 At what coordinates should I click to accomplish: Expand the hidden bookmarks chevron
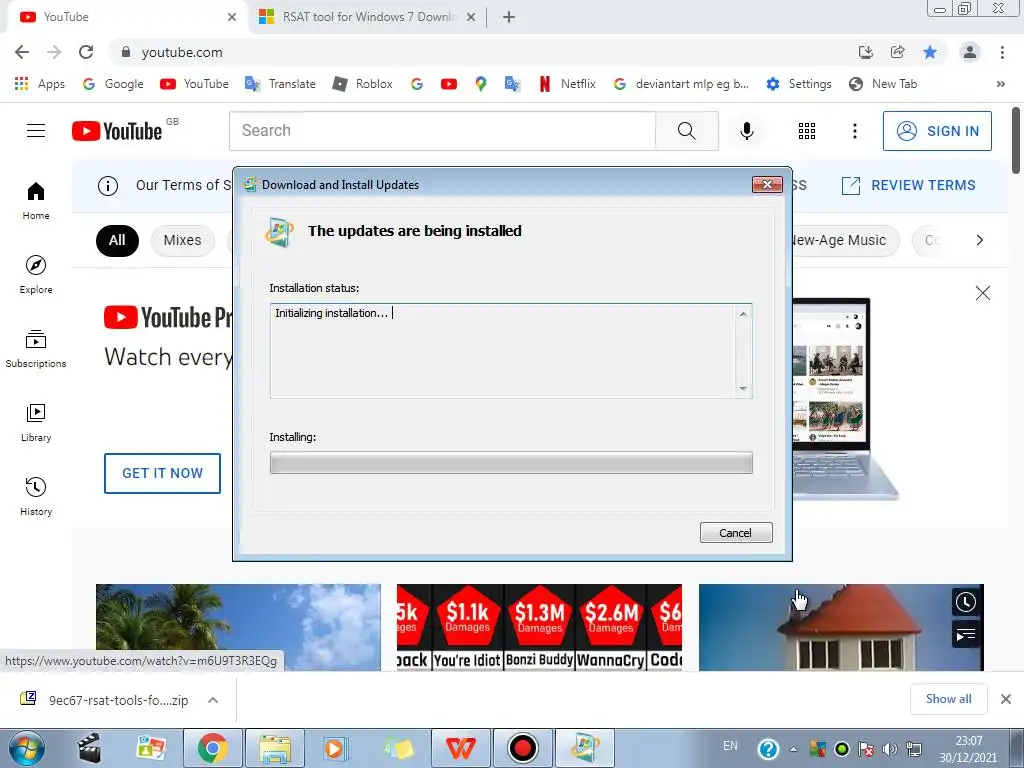(1000, 84)
